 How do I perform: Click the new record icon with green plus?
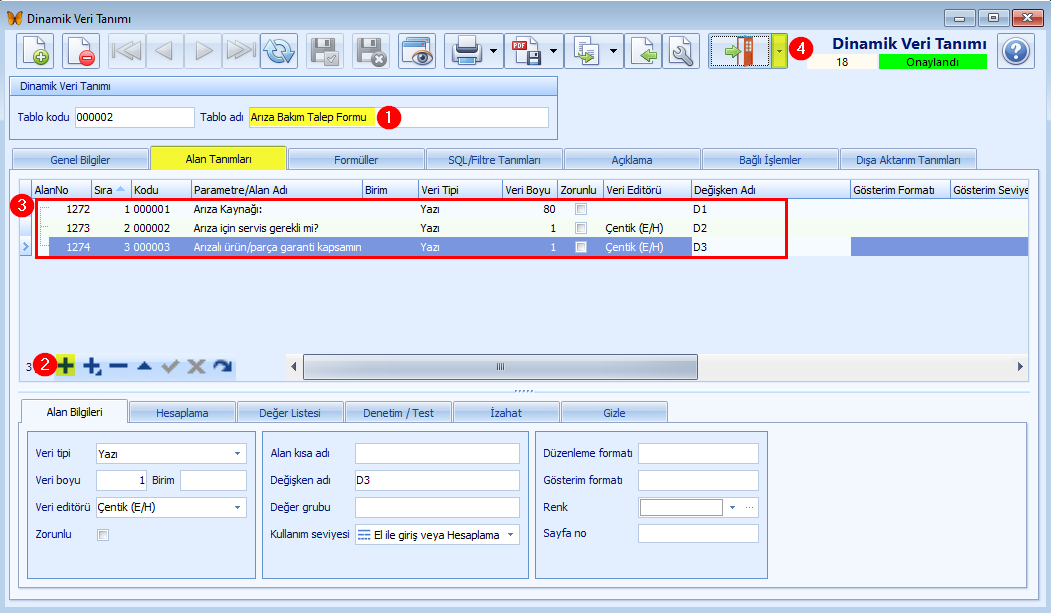pos(35,51)
